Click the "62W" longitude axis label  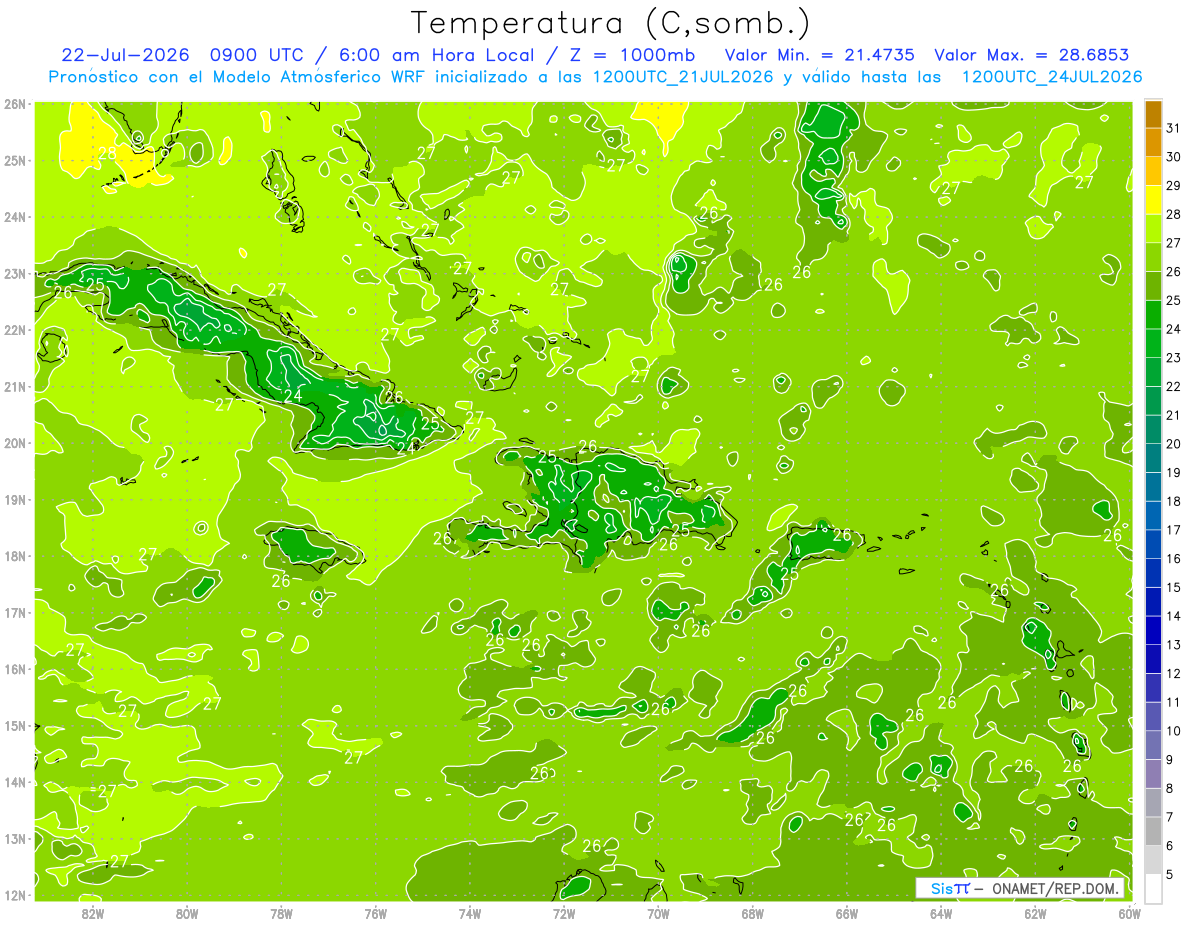coord(1035,913)
